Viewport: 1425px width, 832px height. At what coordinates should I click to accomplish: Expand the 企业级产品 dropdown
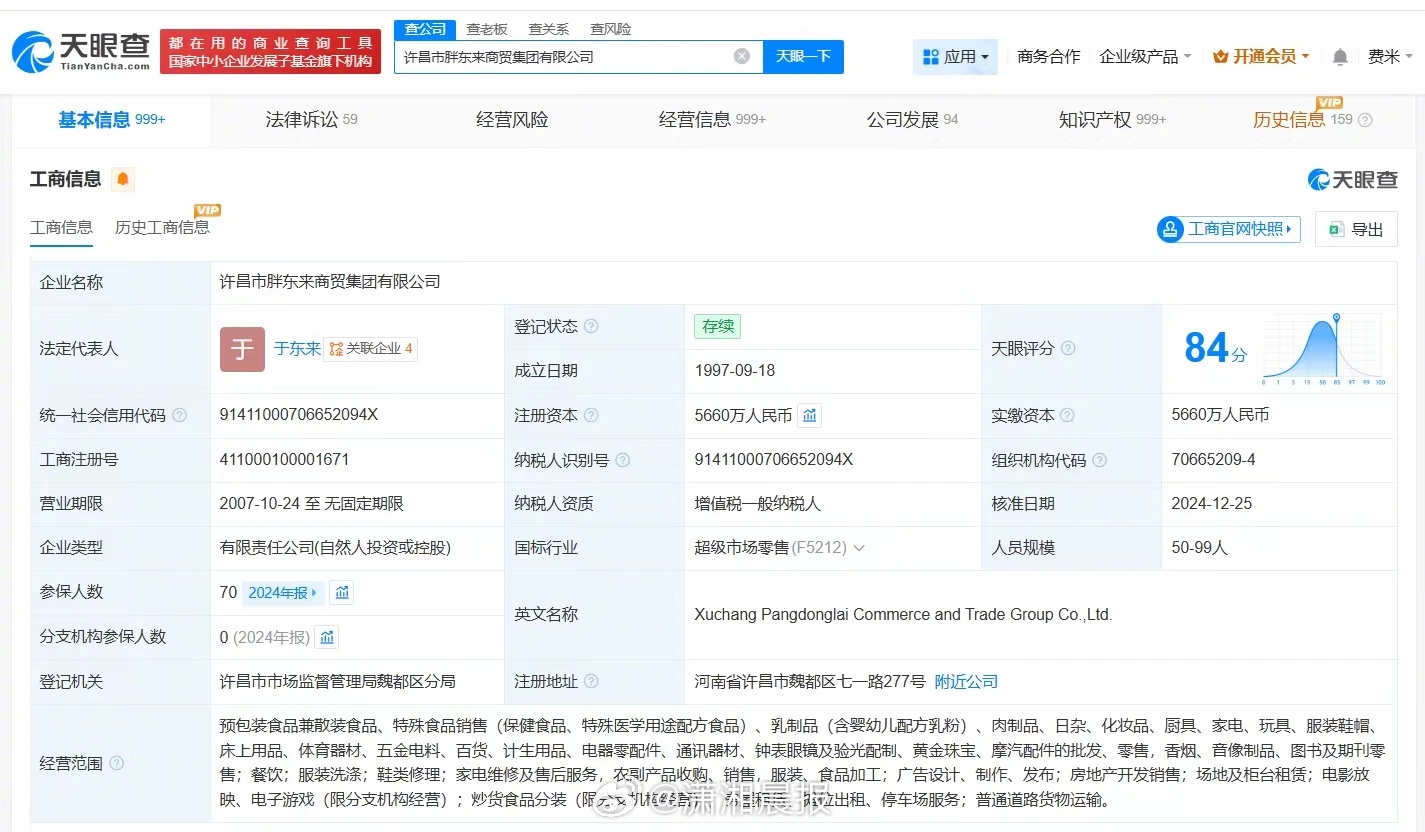coord(1145,57)
